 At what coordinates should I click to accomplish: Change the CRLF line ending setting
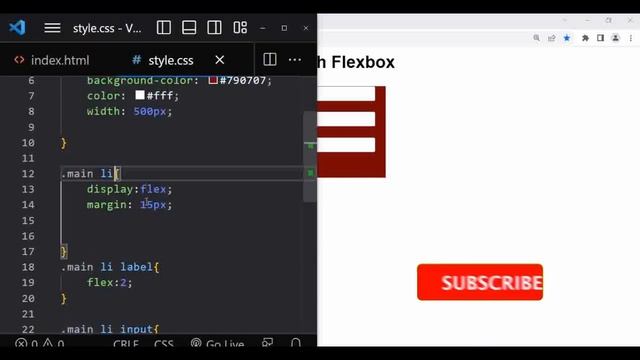click(x=126, y=344)
